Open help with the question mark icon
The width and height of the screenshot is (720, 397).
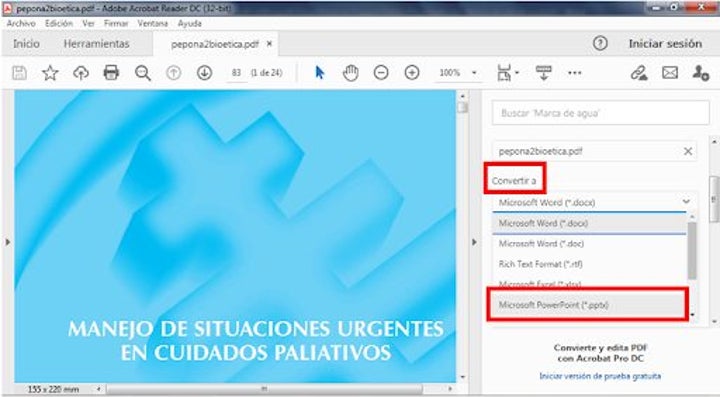pos(600,44)
